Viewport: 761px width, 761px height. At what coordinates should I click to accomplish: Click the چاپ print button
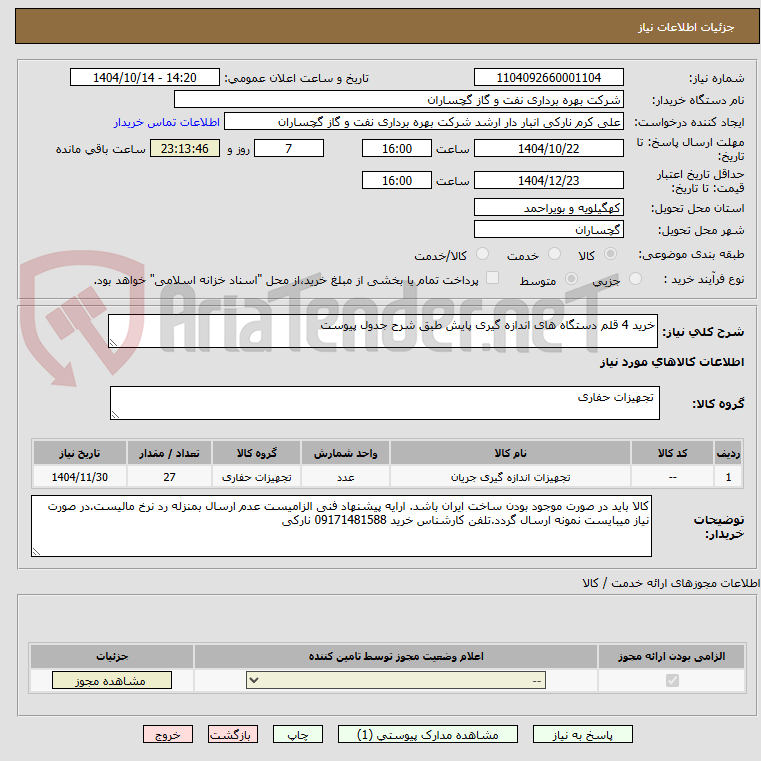[x=298, y=735]
